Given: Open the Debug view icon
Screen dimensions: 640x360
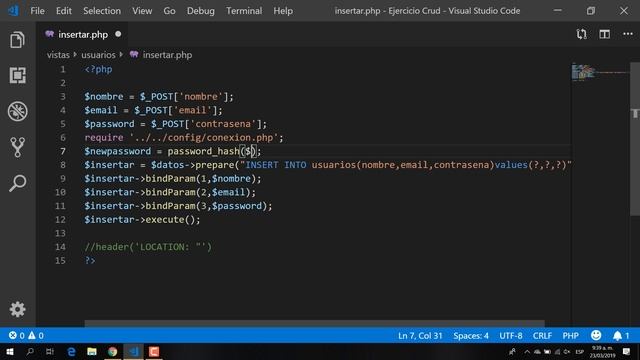Looking at the screenshot, I should pos(17,111).
